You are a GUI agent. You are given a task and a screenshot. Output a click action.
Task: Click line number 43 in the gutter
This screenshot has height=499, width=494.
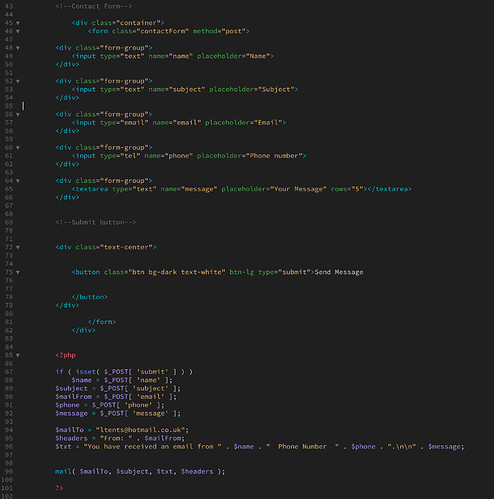coord(9,6)
